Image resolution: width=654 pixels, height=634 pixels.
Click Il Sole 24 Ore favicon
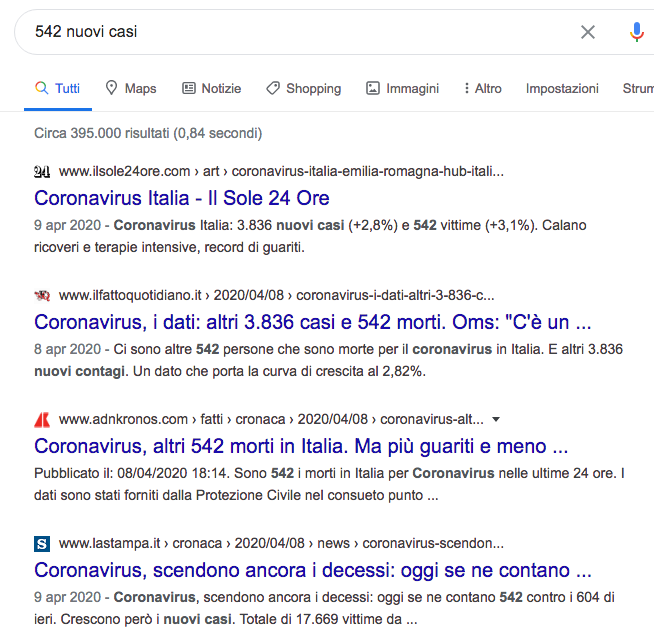coord(42,171)
